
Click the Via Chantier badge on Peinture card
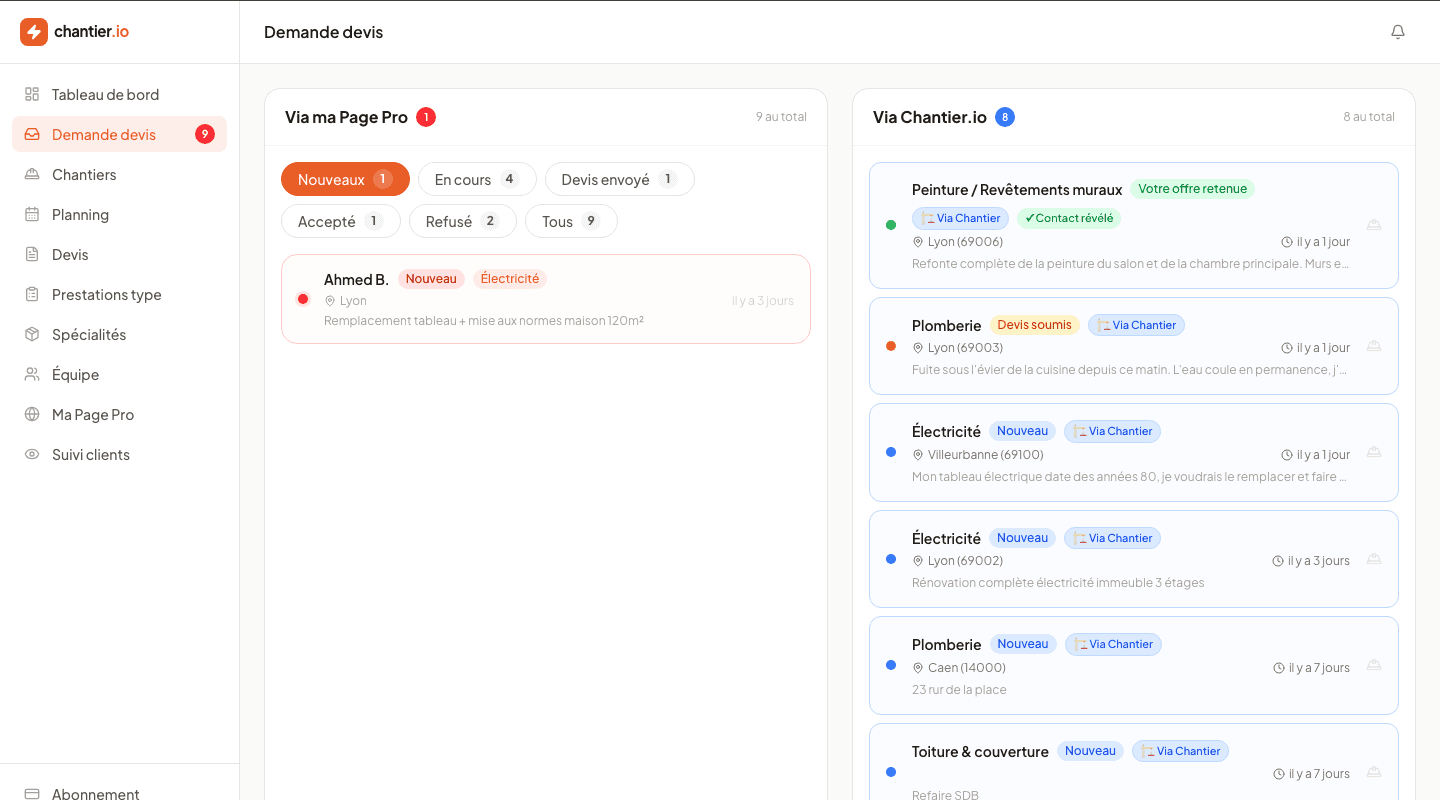click(960, 218)
